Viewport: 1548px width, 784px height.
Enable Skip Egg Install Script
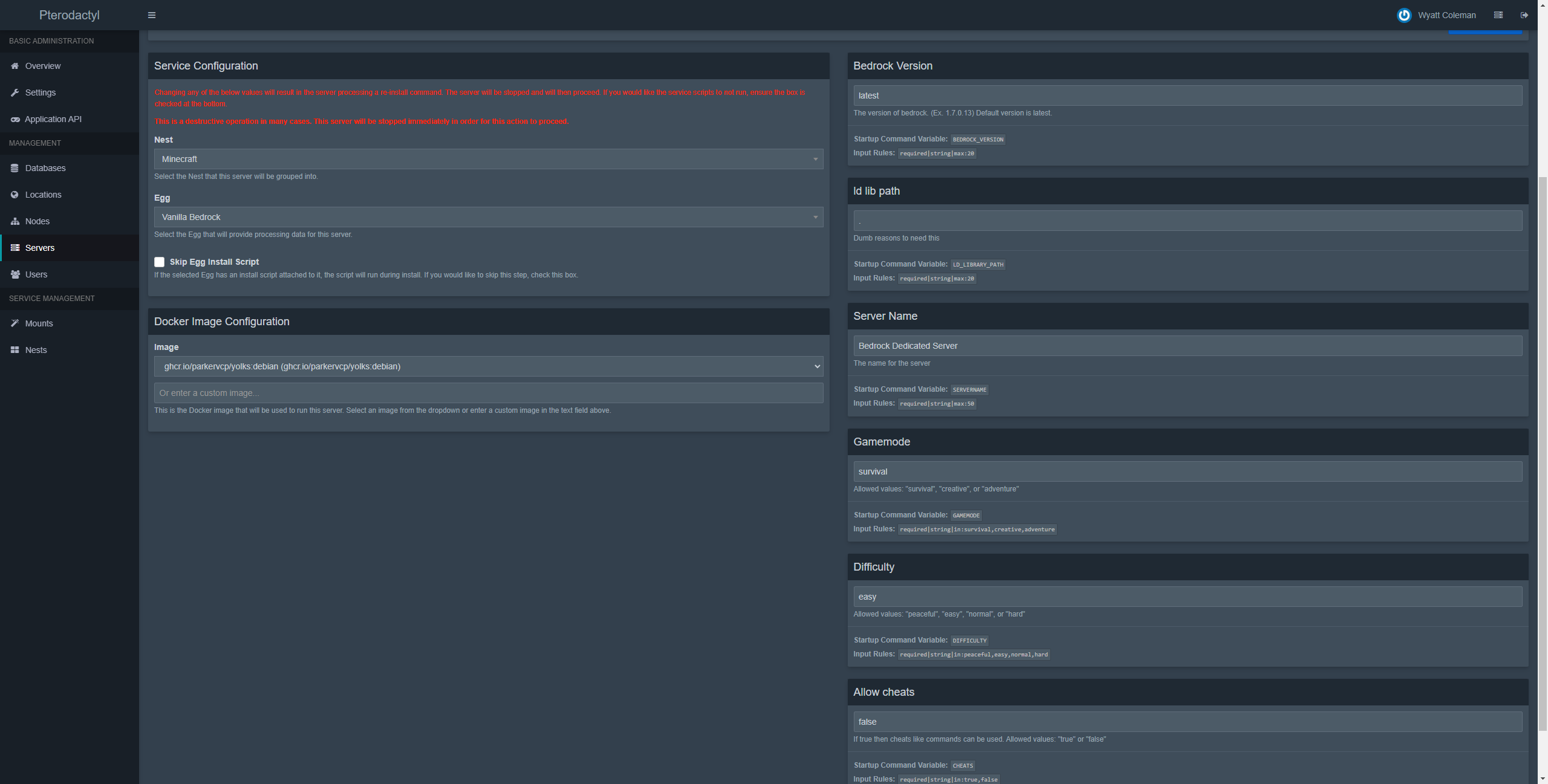(x=159, y=262)
